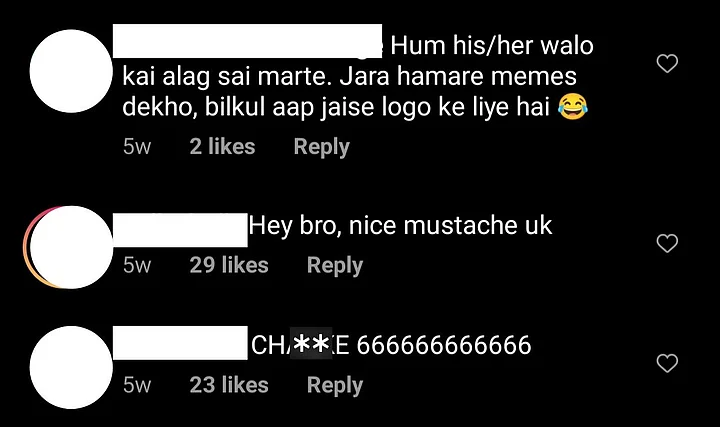Click the 5w timestamp beside '2 likes'
Image resolution: width=720 pixels, height=427 pixels.
(137, 147)
